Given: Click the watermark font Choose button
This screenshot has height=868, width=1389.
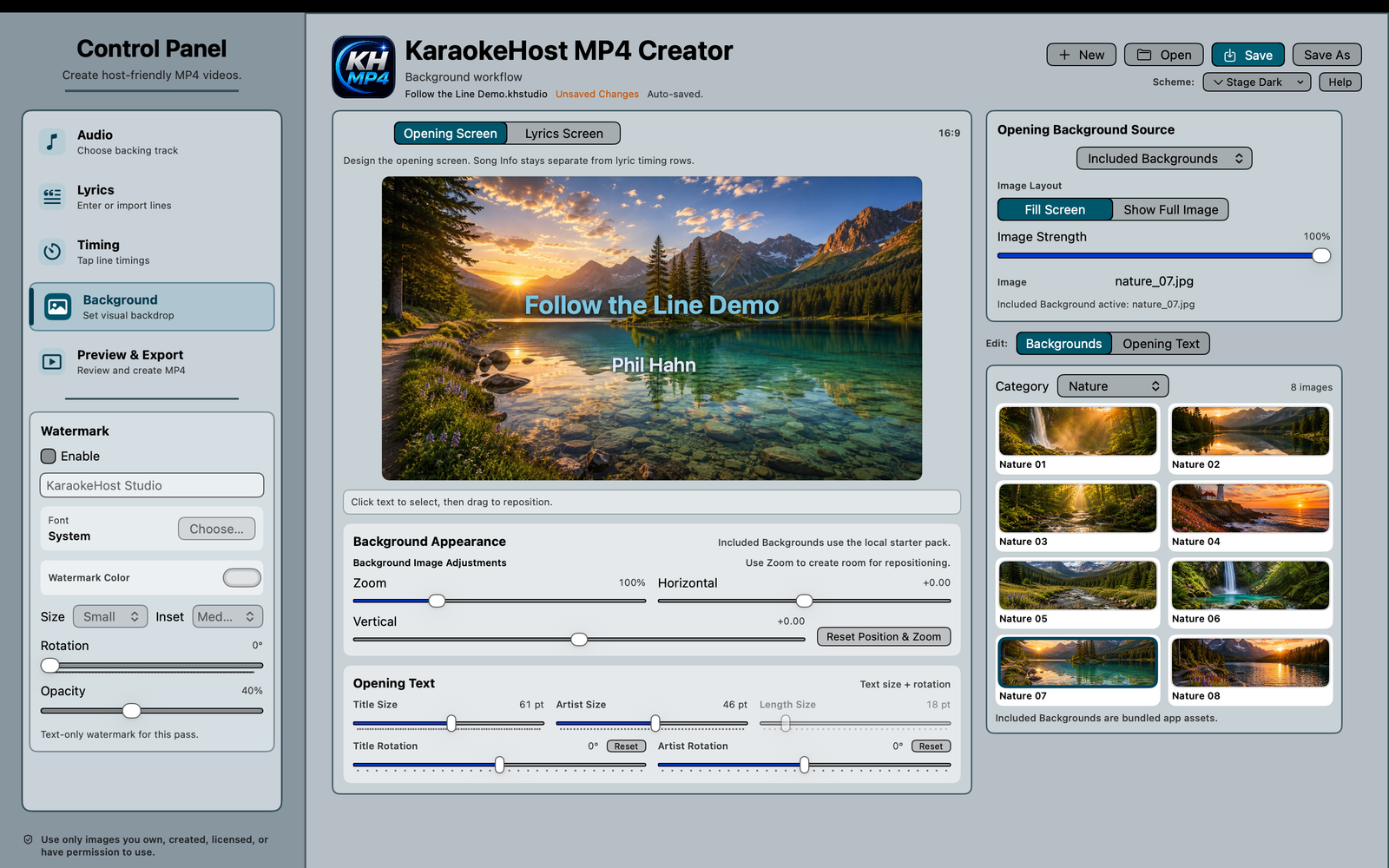Looking at the screenshot, I should point(216,529).
